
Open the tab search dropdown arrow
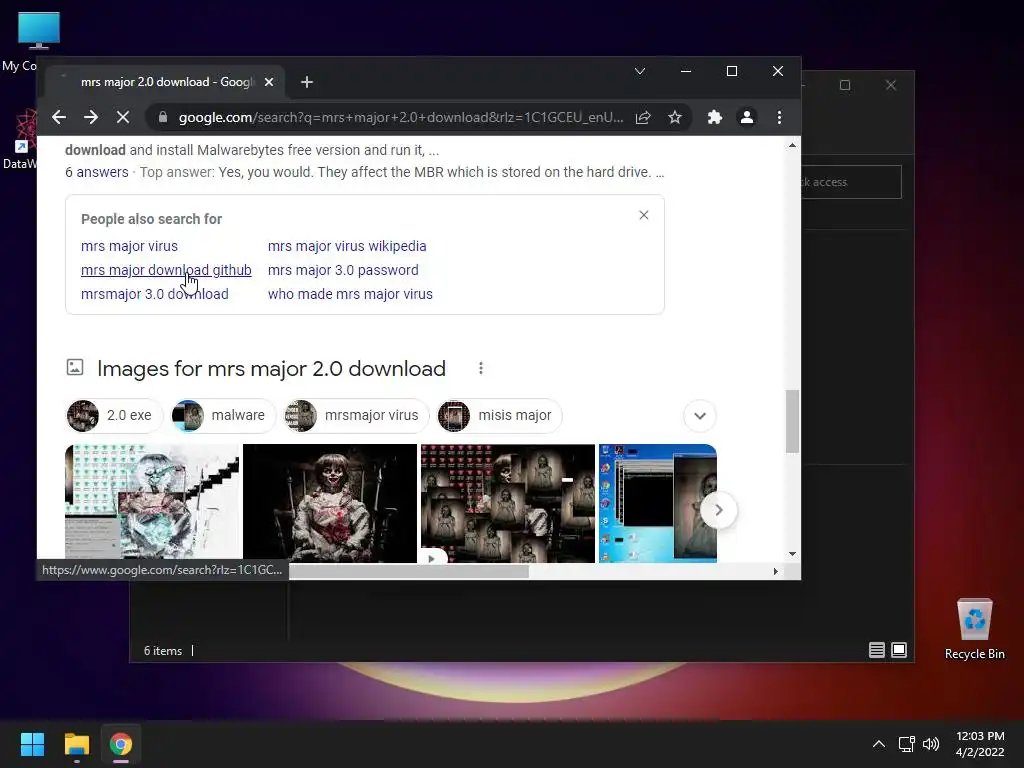640,71
